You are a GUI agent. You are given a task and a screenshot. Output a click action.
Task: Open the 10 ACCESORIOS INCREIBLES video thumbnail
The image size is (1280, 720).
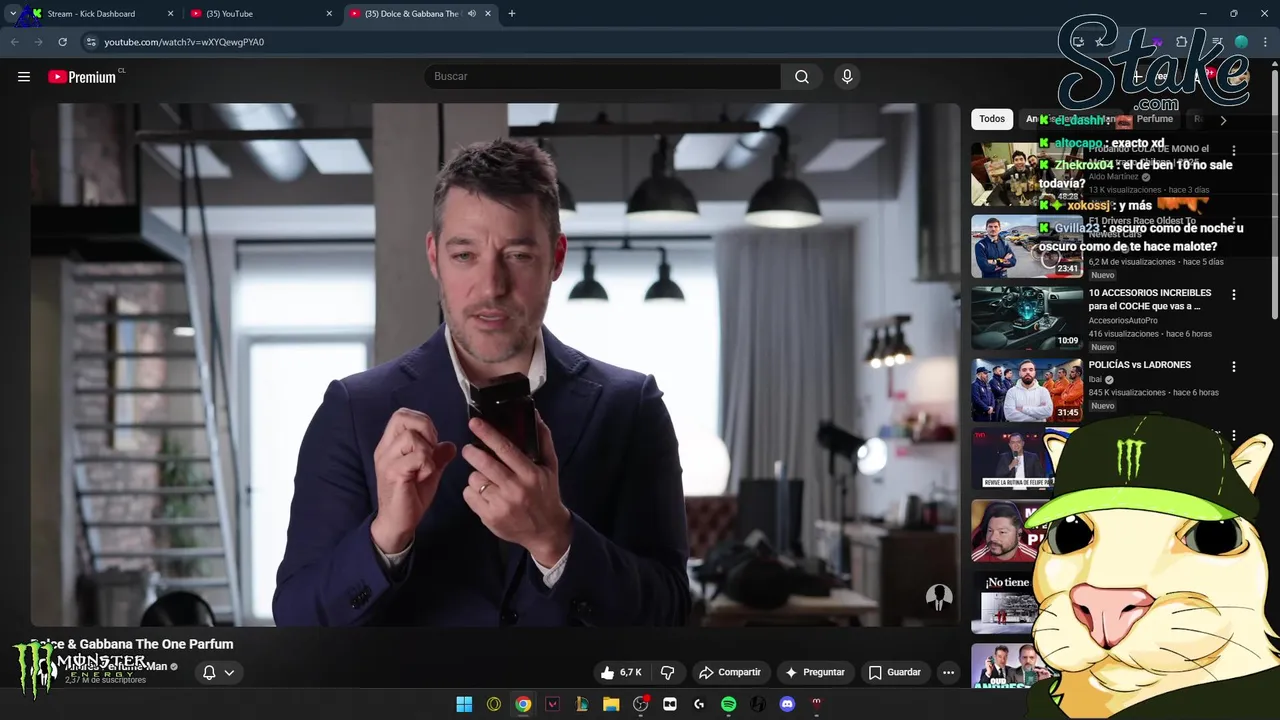pyautogui.click(x=1027, y=318)
